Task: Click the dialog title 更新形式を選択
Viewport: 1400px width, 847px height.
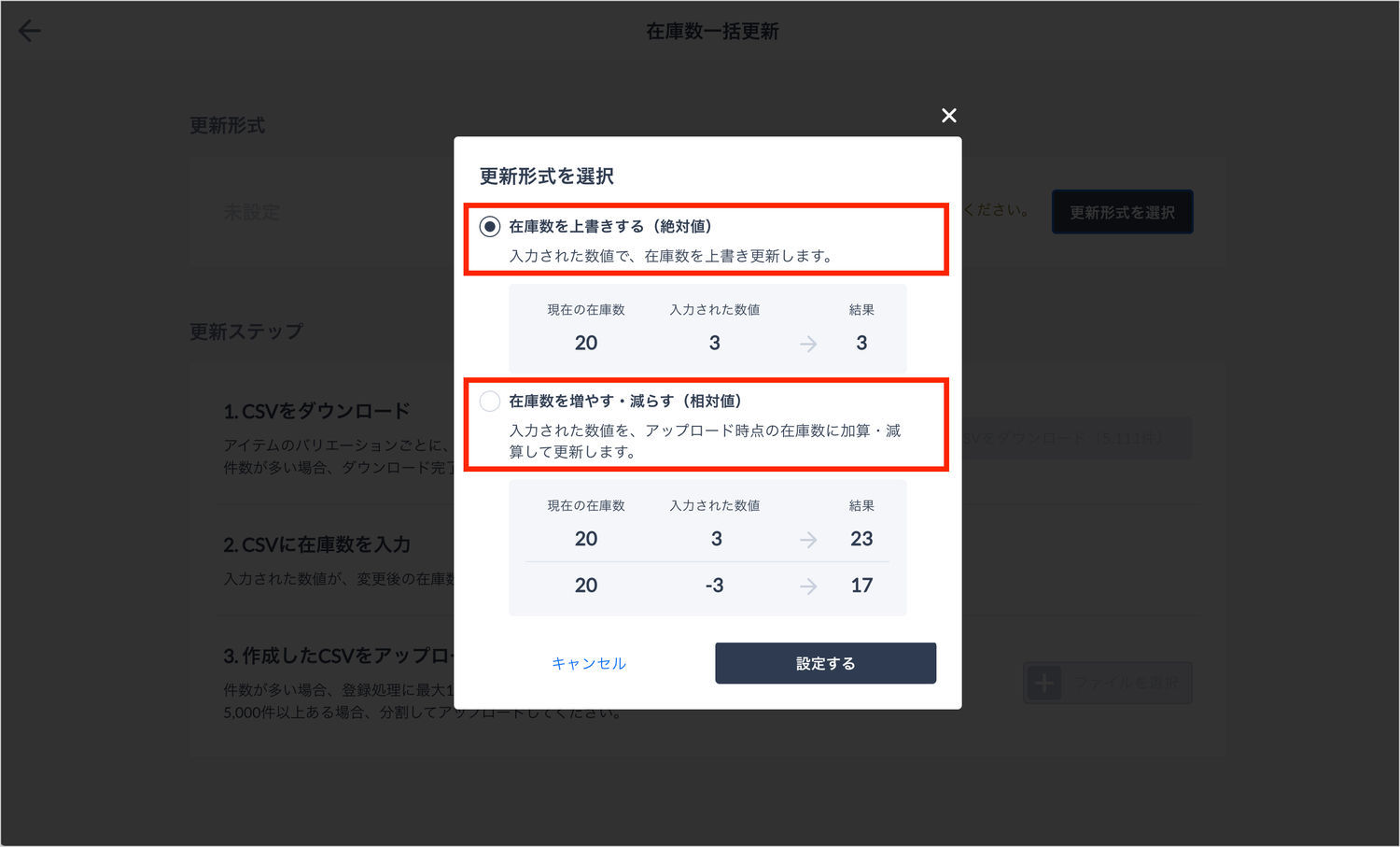Action: click(546, 176)
